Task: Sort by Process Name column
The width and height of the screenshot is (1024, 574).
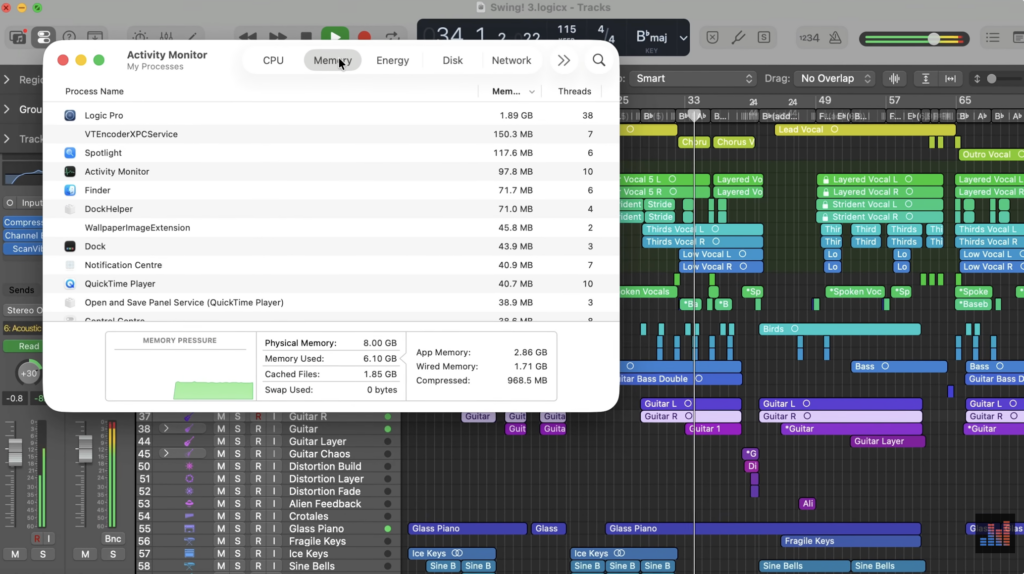Action: pyautogui.click(x=95, y=91)
